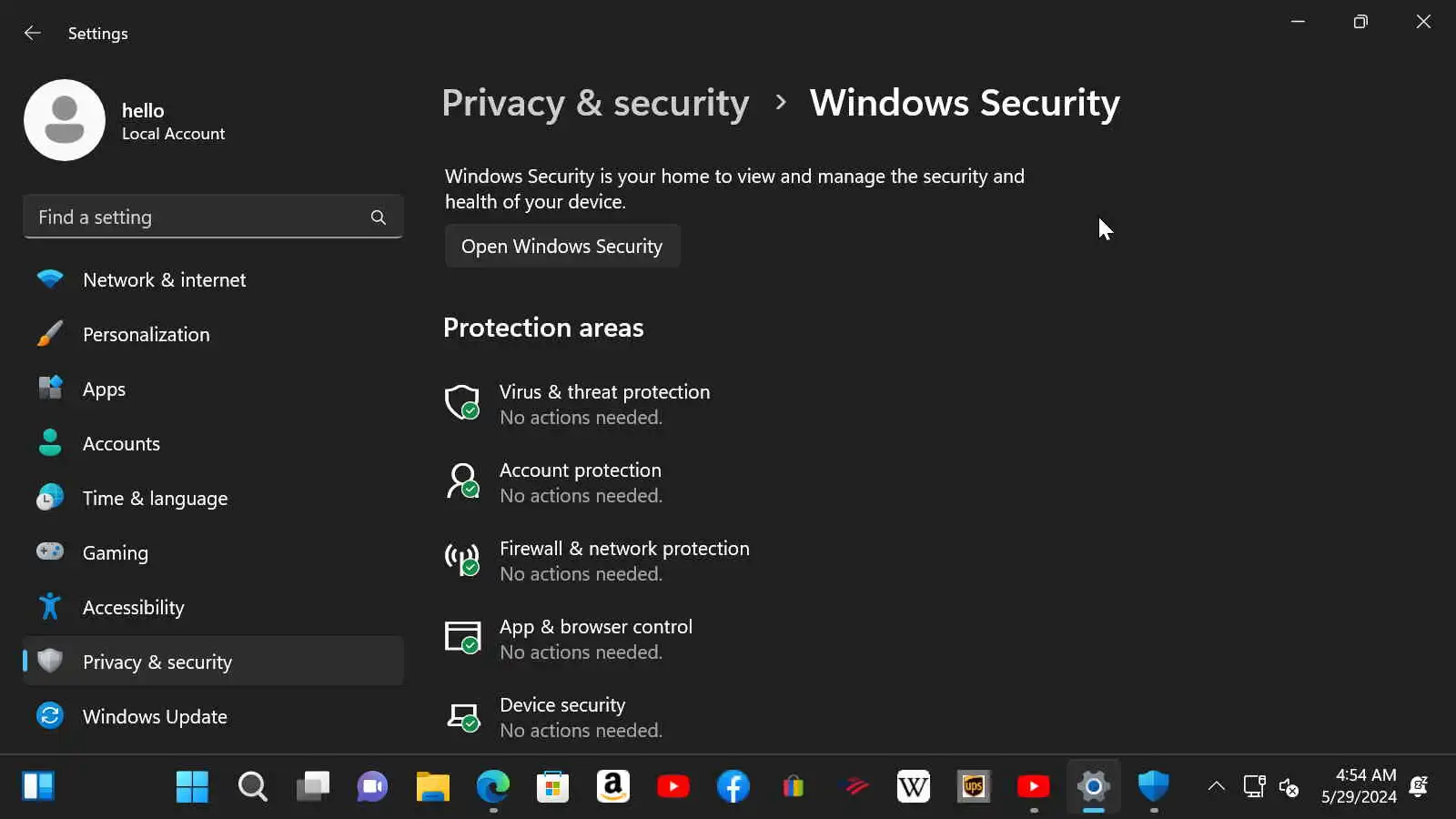Screen dimensions: 1456x819
Task: Open Microsoft Edge from the taskbar
Action: point(493,786)
